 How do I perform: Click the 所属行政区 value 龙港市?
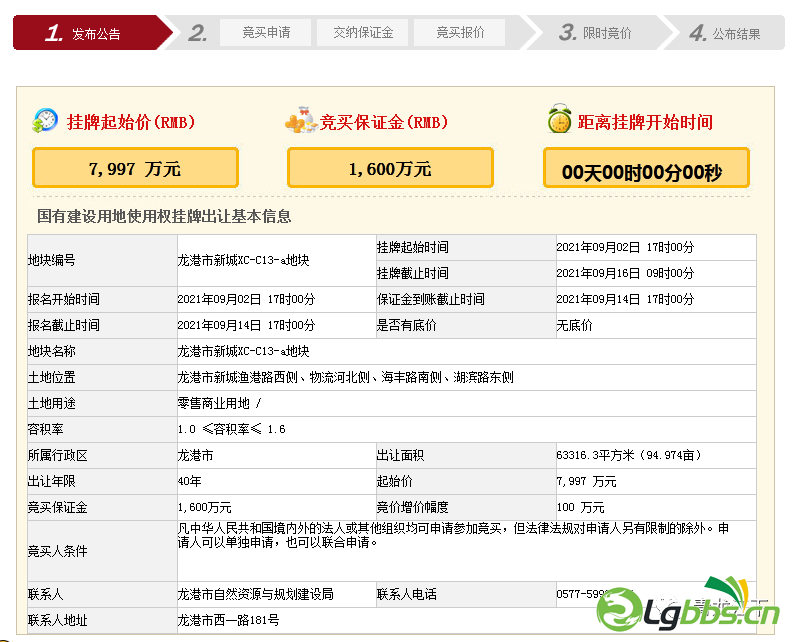(x=195, y=455)
